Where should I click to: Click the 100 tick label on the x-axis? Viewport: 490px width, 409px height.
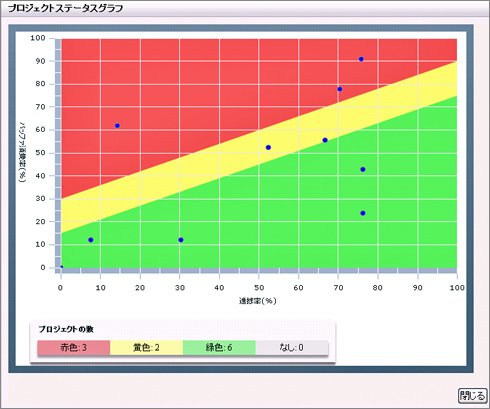(x=457, y=288)
